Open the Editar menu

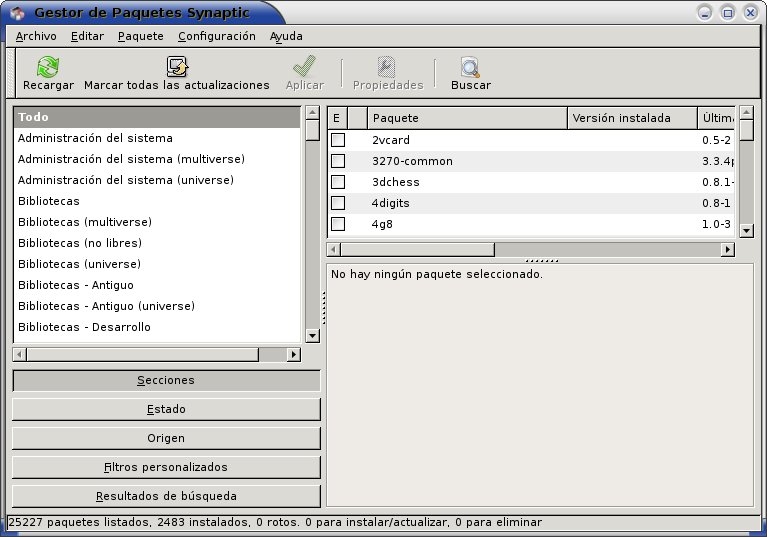coord(87,36)
